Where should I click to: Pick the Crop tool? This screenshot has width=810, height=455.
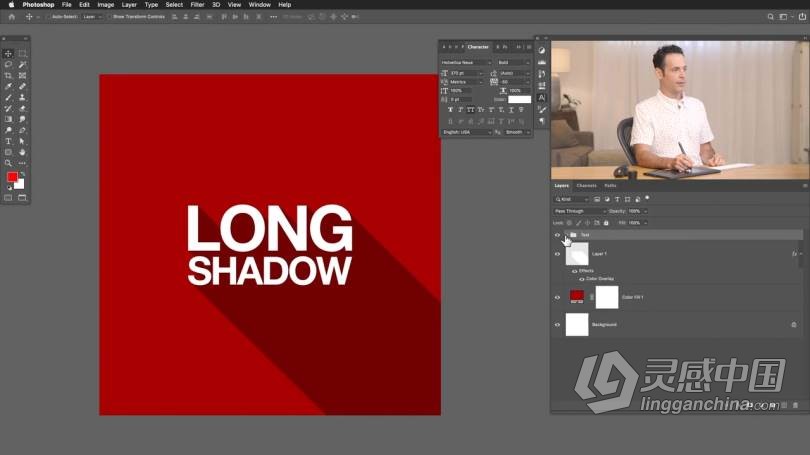click(9, 75)
